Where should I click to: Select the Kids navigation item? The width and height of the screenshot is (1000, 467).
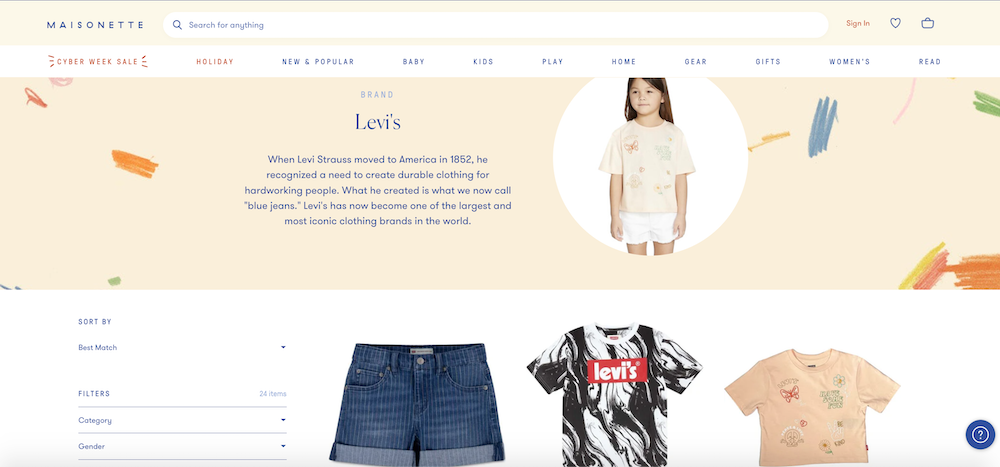pos(483,62)
